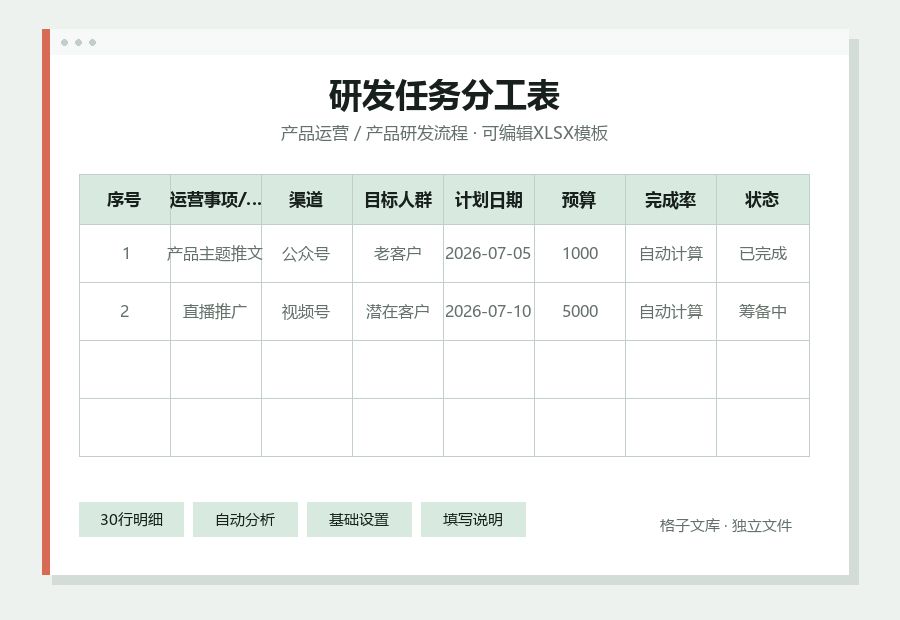
Task: Click the 视频号 cell
Action: (x=307, y=311)
